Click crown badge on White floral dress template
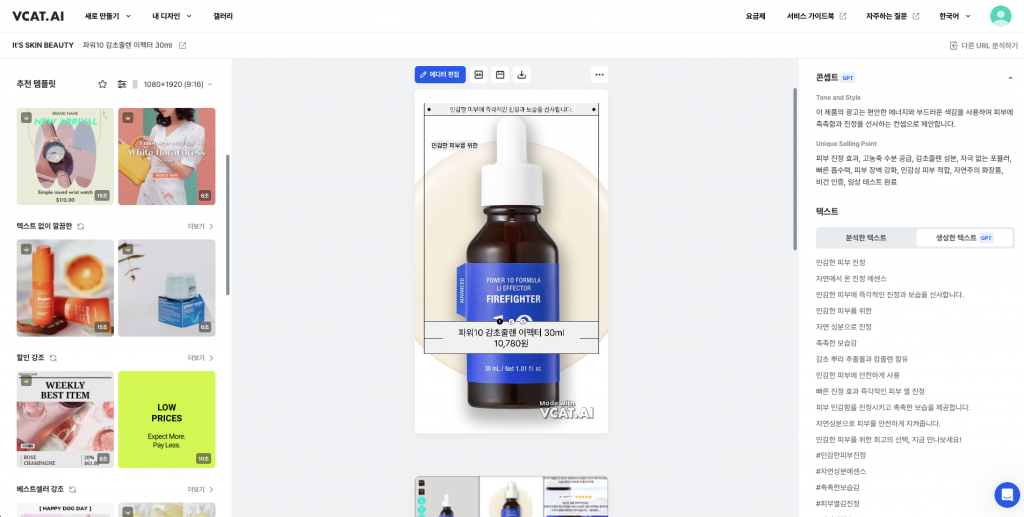This screenshot has width=1024, height=517. (127, 118)
